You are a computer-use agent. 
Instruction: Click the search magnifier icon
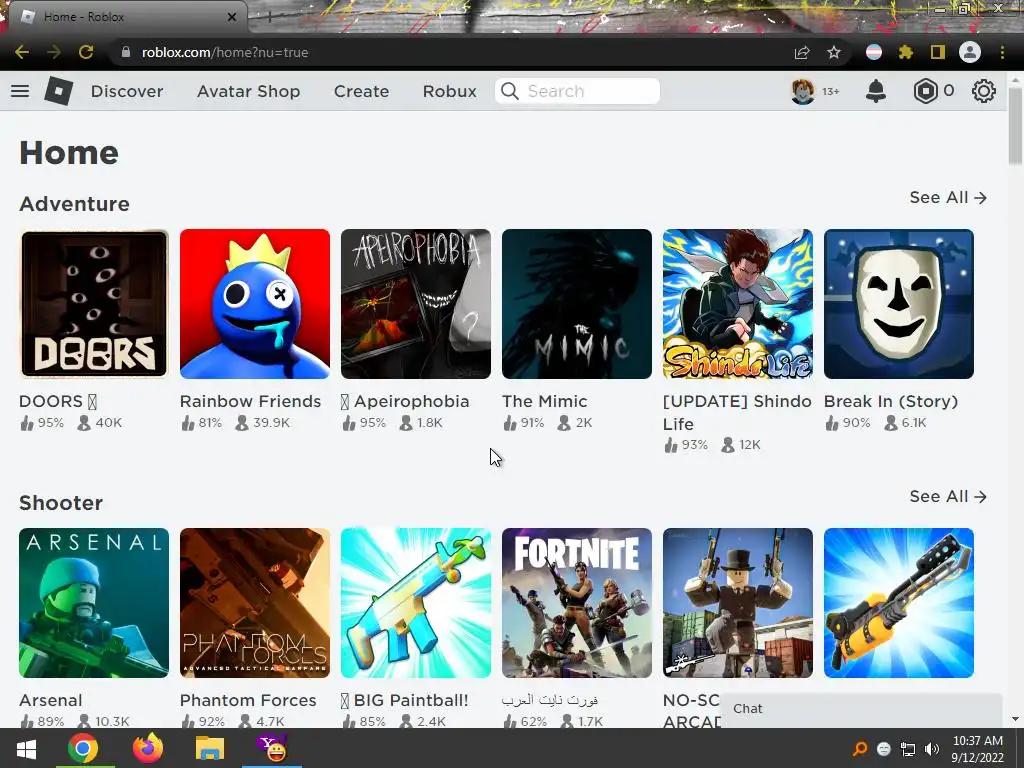point(510,91)
